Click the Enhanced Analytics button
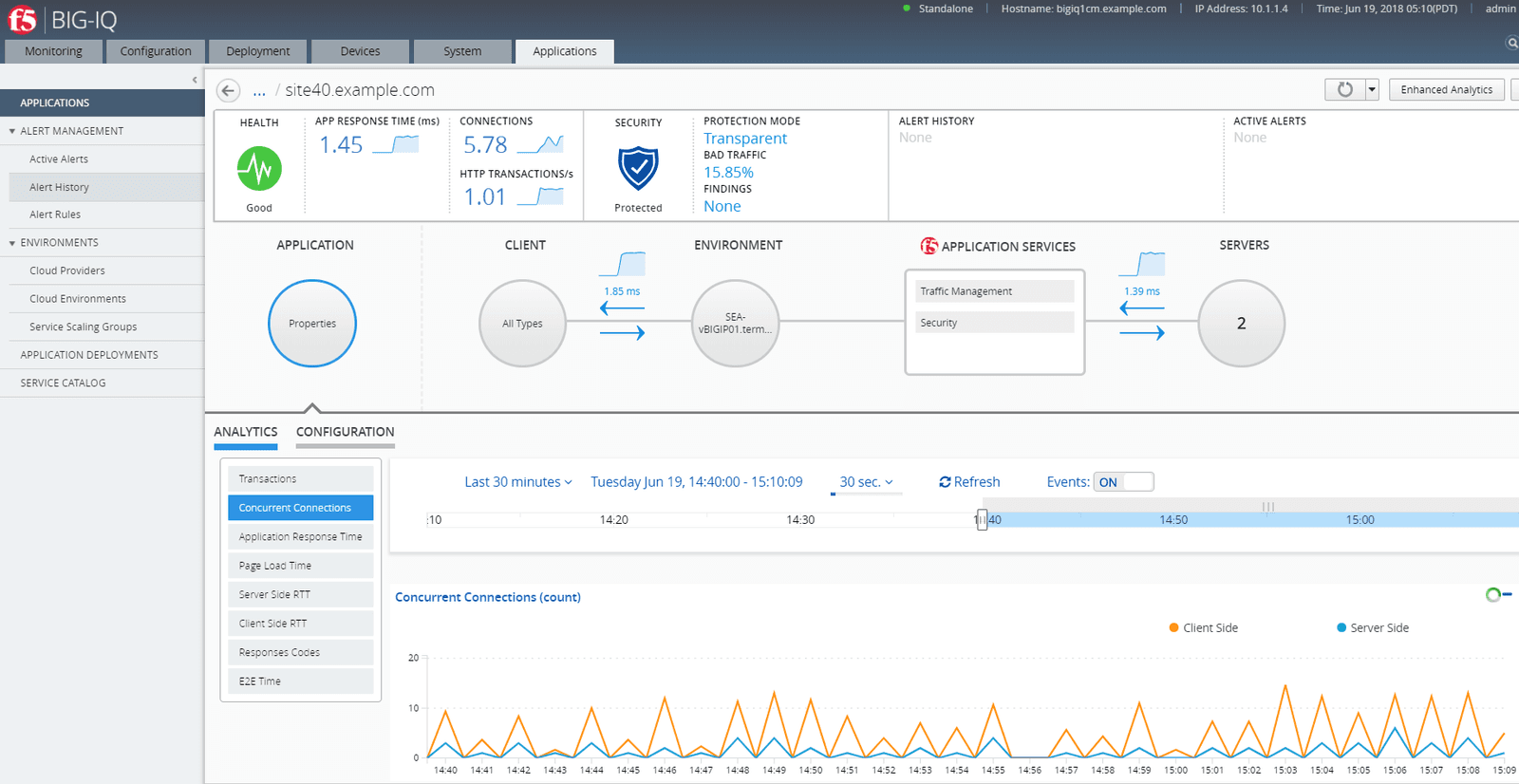 point(1446,89)
